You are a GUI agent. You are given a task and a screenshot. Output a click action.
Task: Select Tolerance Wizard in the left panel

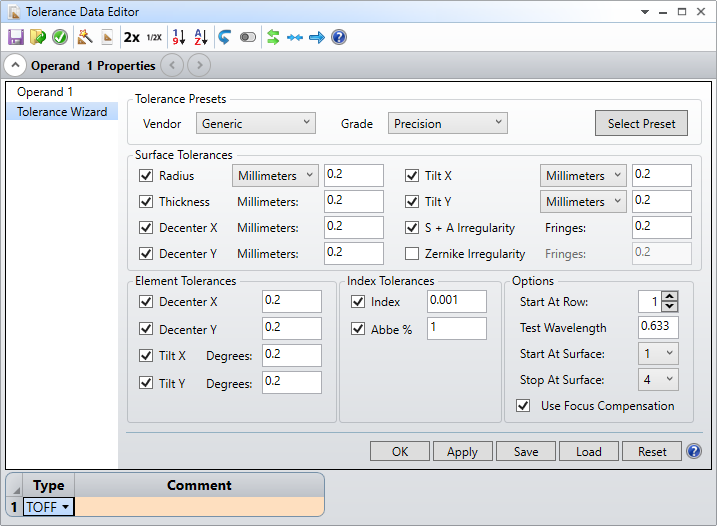coord(62,112)
